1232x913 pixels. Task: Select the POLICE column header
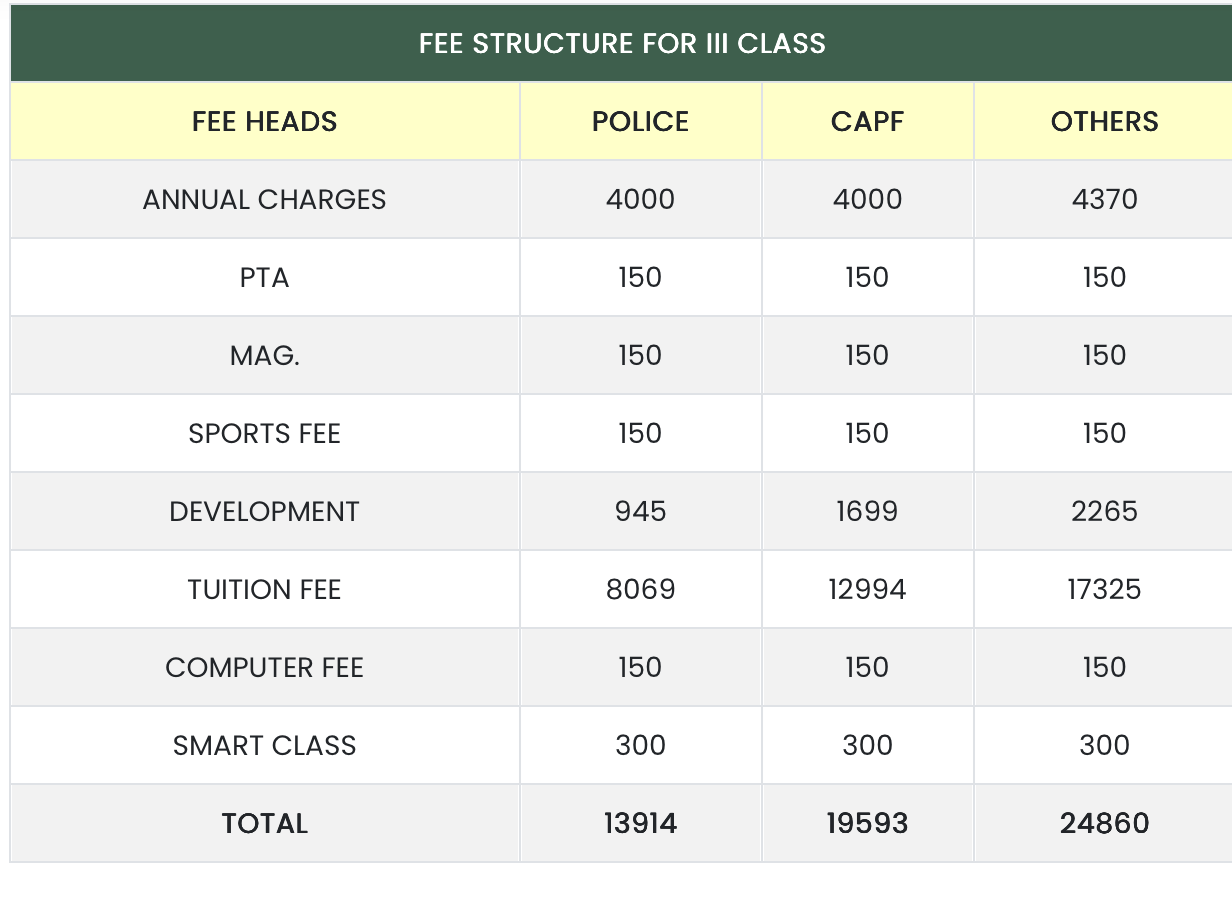coord(640,122)
